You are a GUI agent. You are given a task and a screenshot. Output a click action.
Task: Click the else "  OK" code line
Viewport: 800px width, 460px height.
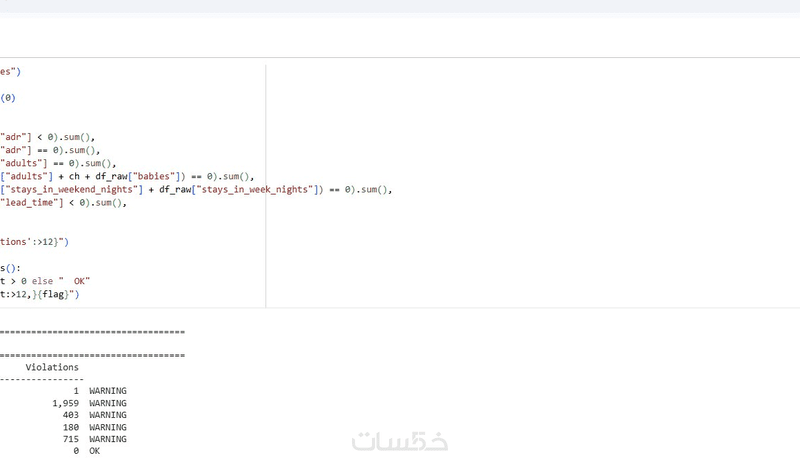(45, 281)
